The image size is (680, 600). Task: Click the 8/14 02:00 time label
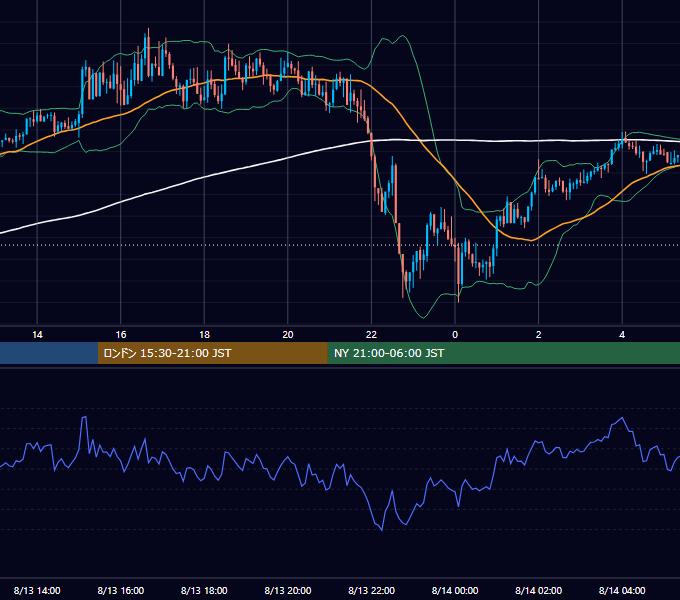(539, 590)
